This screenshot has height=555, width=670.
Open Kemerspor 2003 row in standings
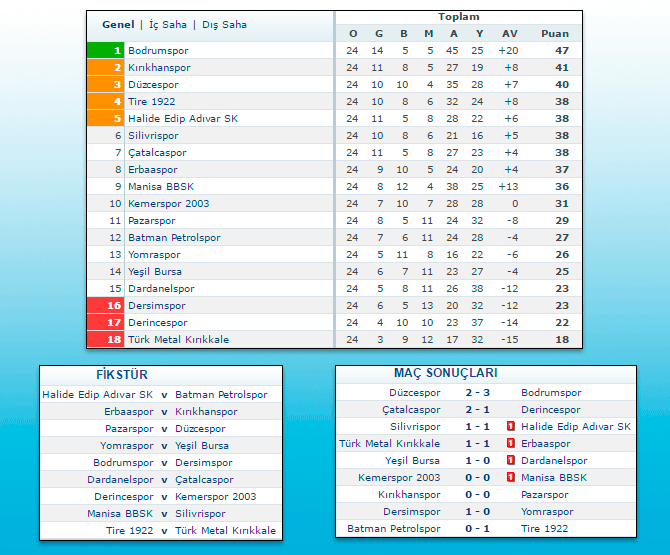(168, 203)
